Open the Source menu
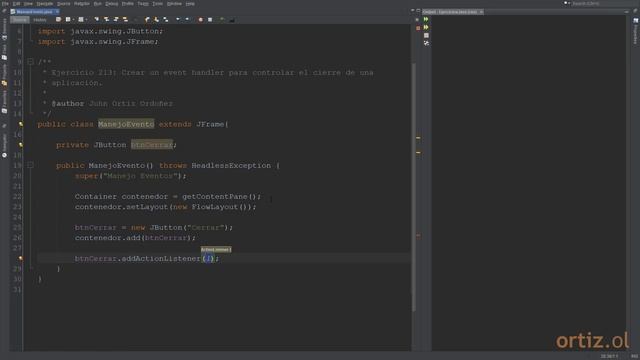The height and width of the screenshot is (360, 640). pos(63,4)
